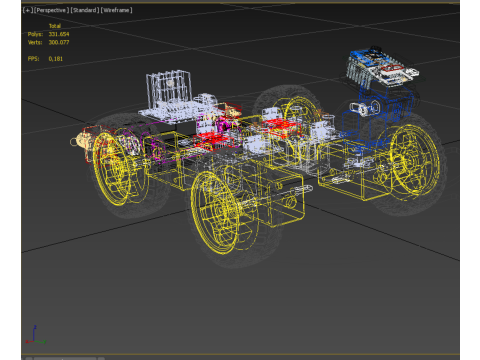Viewport: 480px width, 360px height.
Task: Select the white grid cage component
Action: click(169, 87)
